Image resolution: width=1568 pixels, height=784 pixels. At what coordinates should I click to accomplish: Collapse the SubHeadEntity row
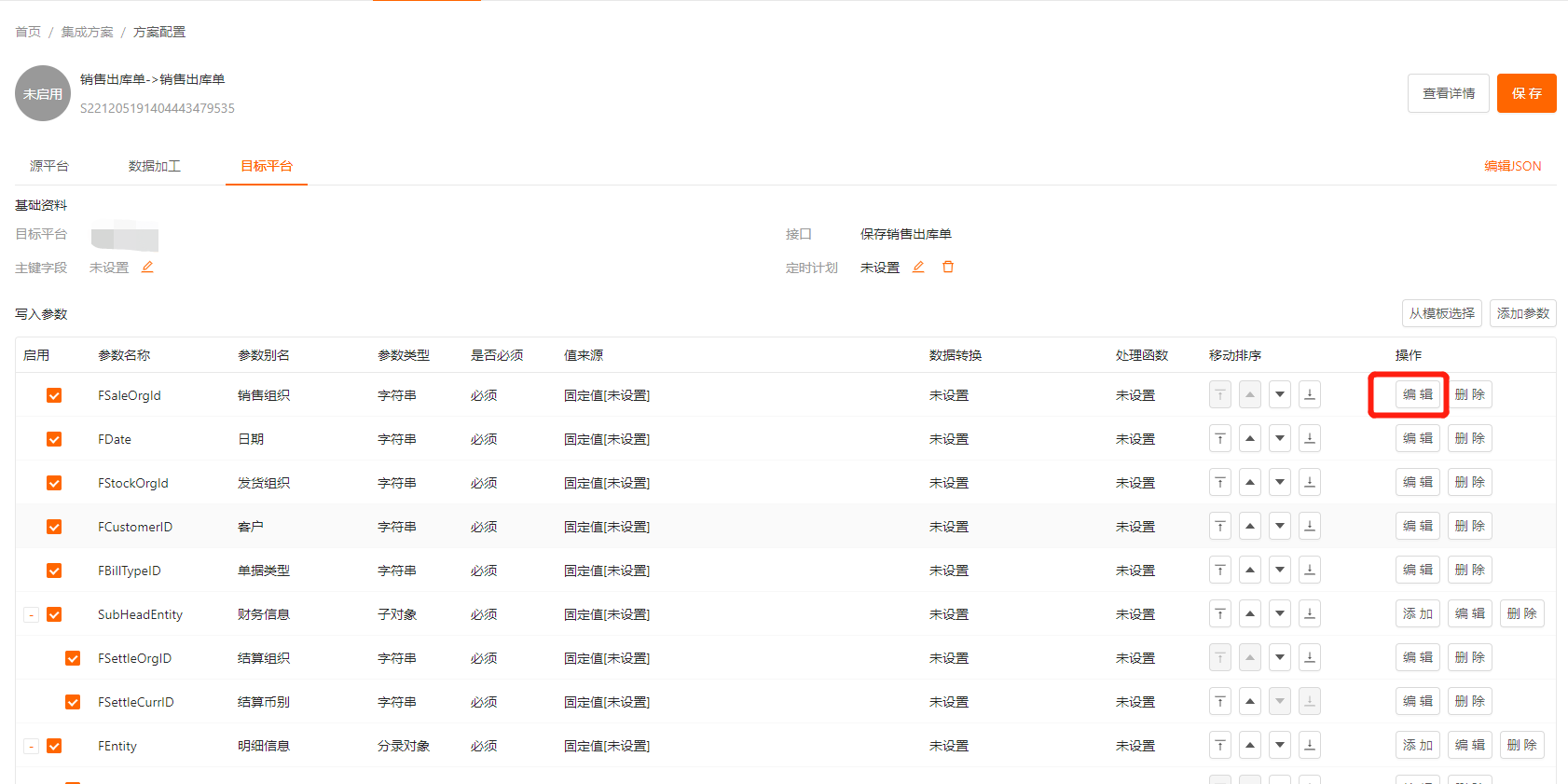point(32,615)
